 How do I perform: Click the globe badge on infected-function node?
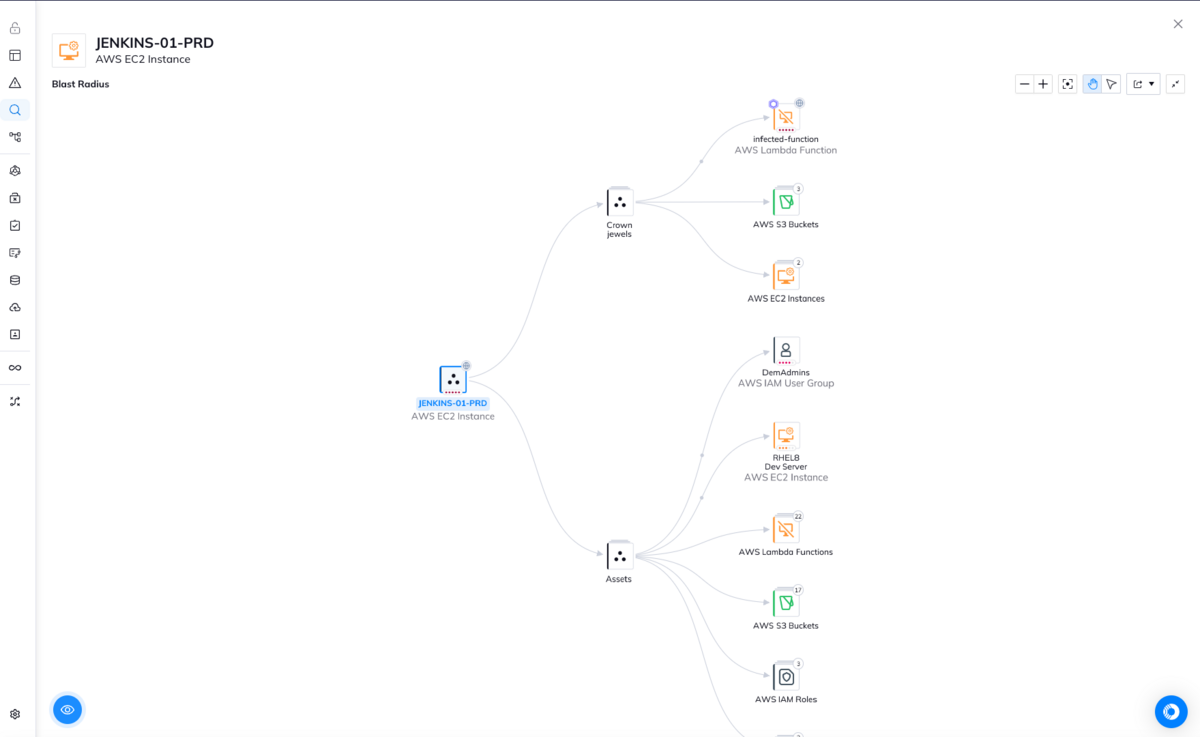pyautogui.click(x=799, y=103)
